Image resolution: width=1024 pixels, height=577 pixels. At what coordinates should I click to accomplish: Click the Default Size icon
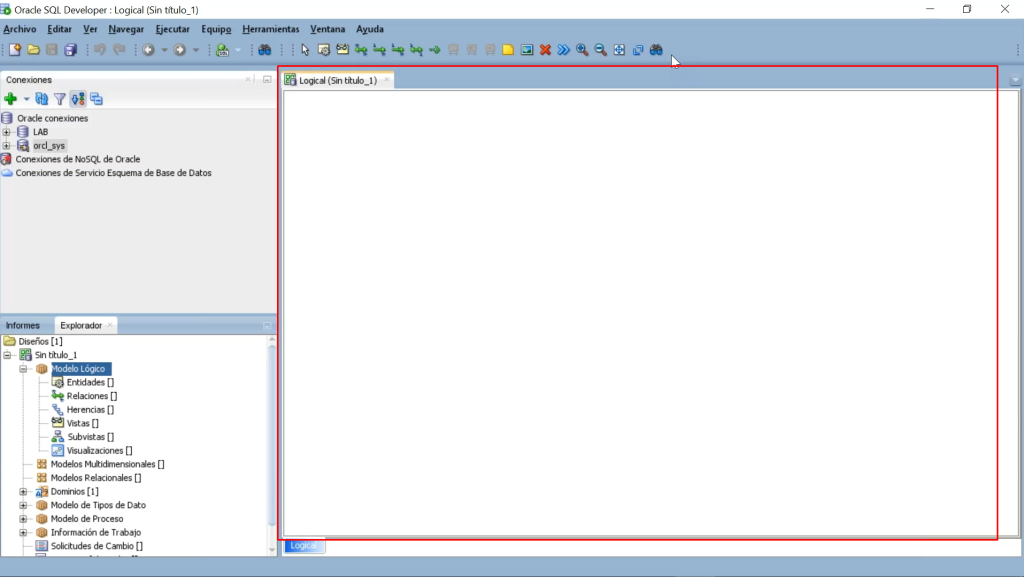tap(637, 50)
